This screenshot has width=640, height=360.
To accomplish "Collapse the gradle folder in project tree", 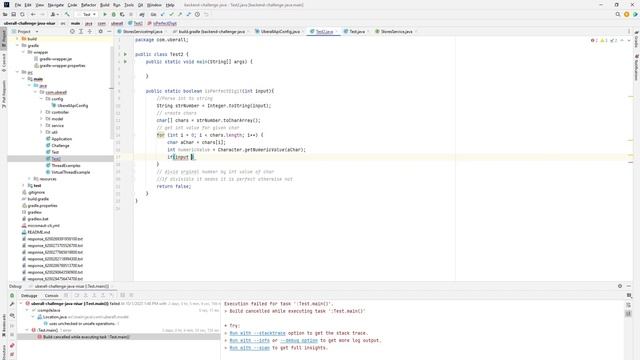I will click(18, 46).
